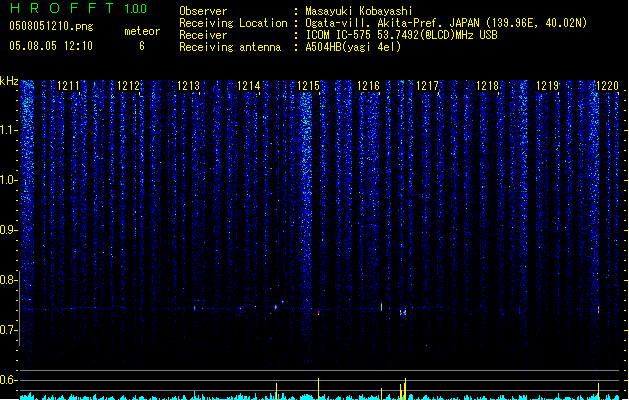Click the meteor count label
This screenshot has width=629, height=400.
pos(142,31)
